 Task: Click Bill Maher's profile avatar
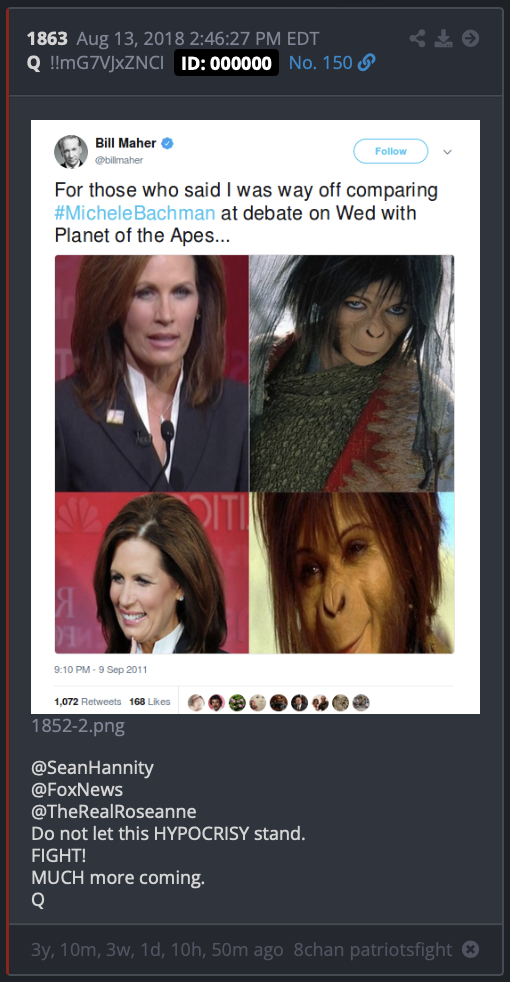pyautogui.click(x=71, y=152)
